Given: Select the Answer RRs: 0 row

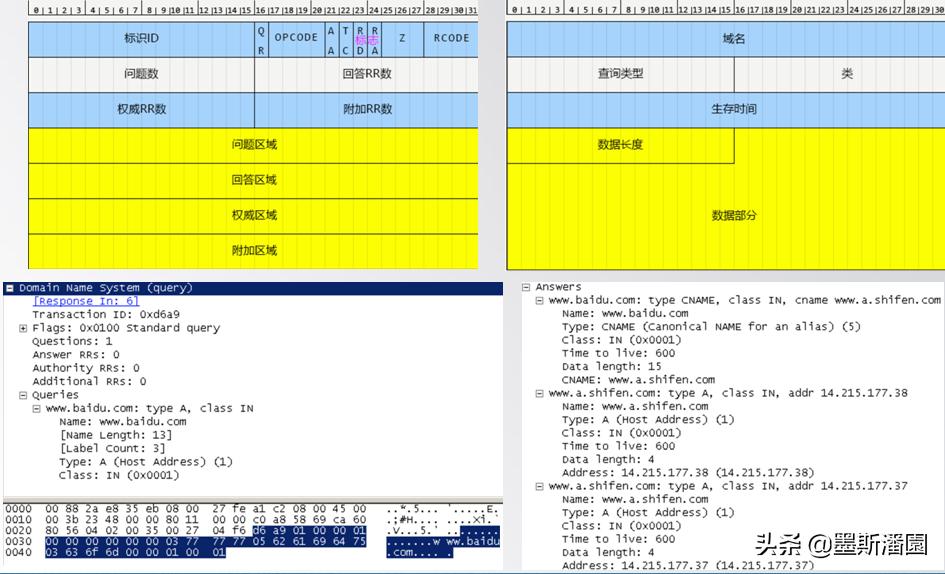Looking at the screenshot, I should [x=76, y=355].
